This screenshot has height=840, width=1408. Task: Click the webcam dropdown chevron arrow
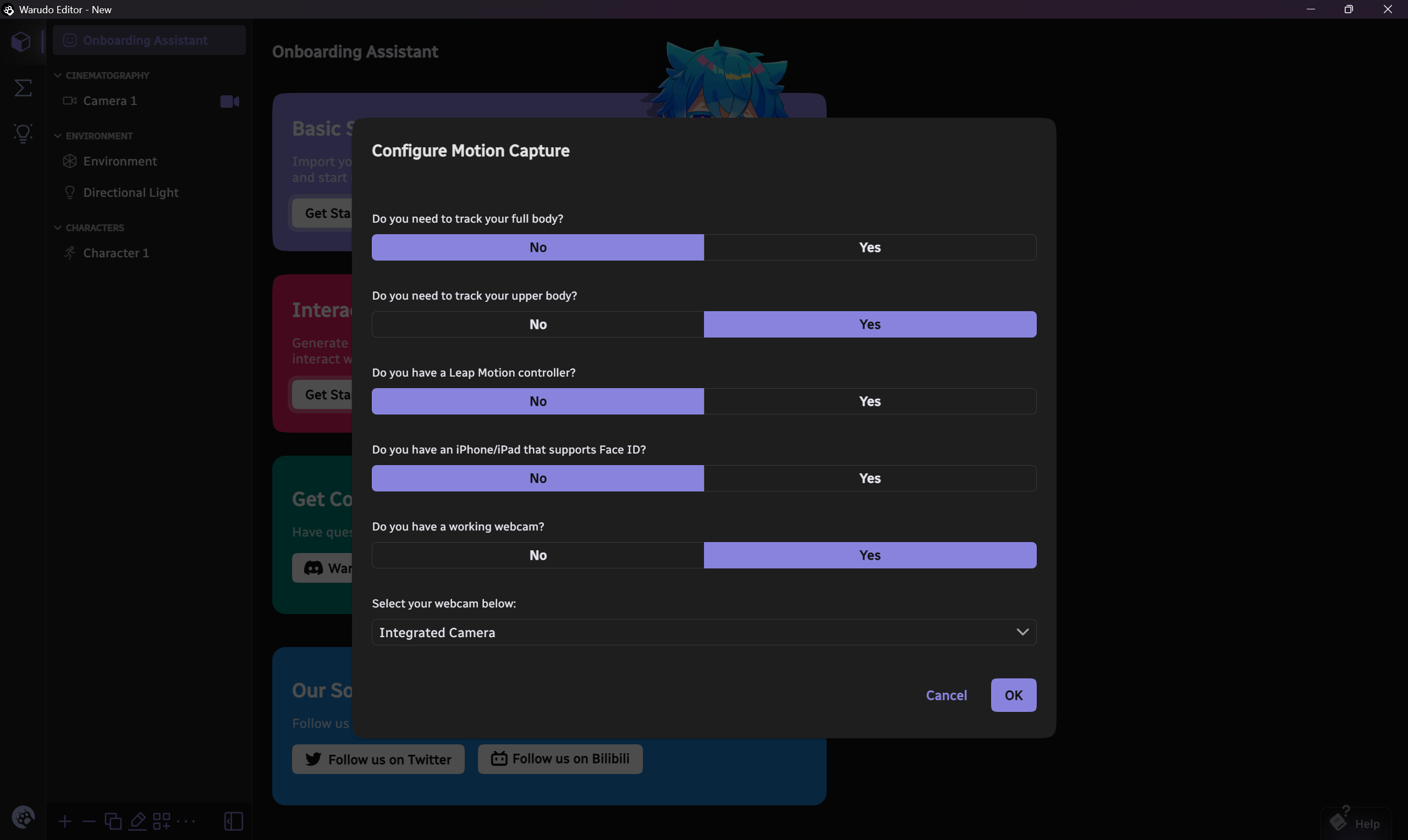click(x=1022, y=632)
